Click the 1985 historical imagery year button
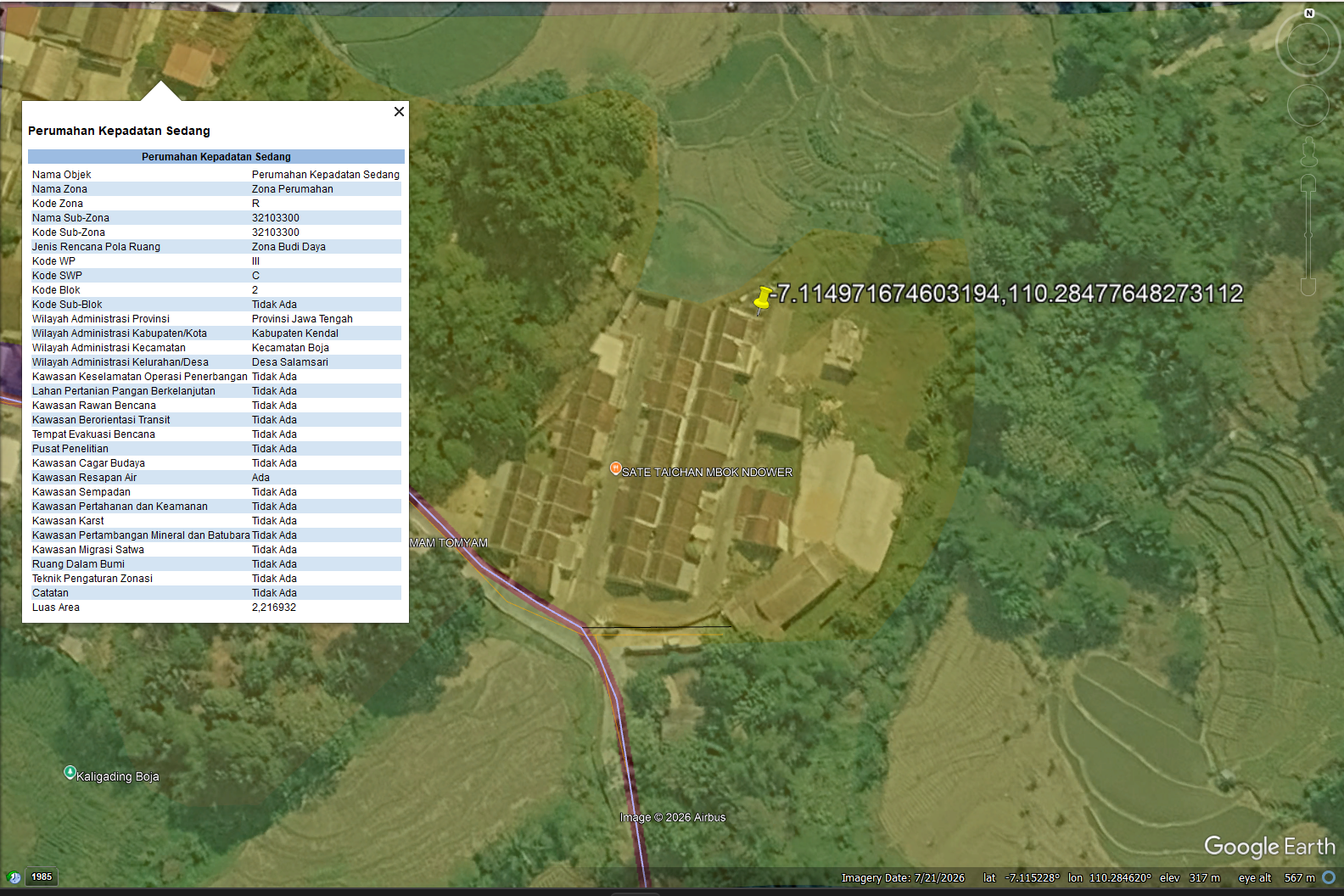 (42, 877)
